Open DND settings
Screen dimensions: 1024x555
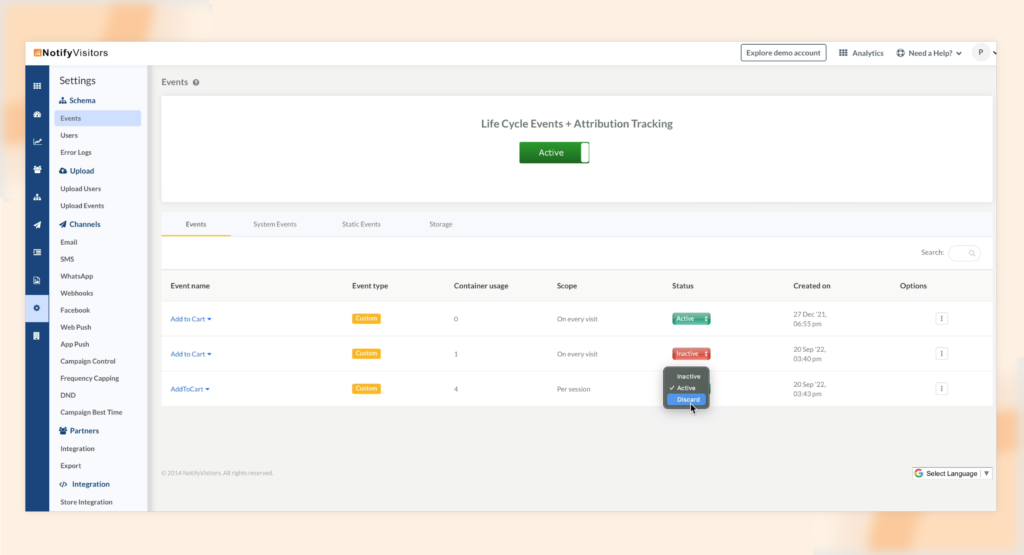pyautogui.click(x=68, y=395)
